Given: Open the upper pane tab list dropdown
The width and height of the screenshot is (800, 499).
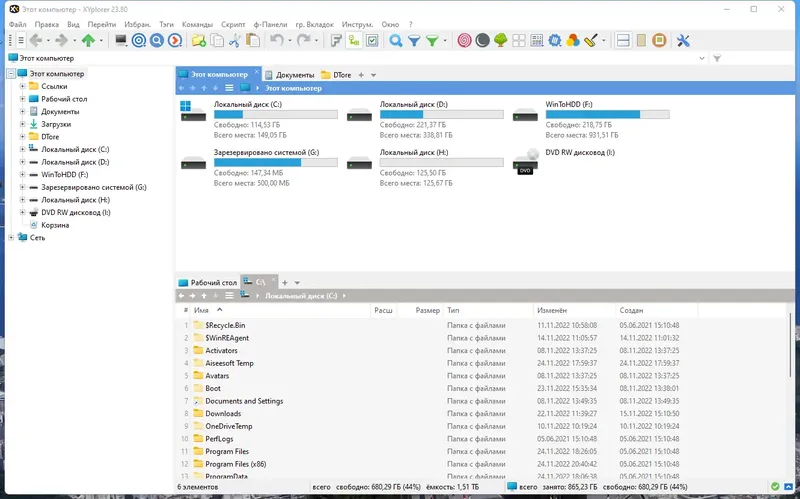Looking at the screenshot, I should (x=373, y=75).
